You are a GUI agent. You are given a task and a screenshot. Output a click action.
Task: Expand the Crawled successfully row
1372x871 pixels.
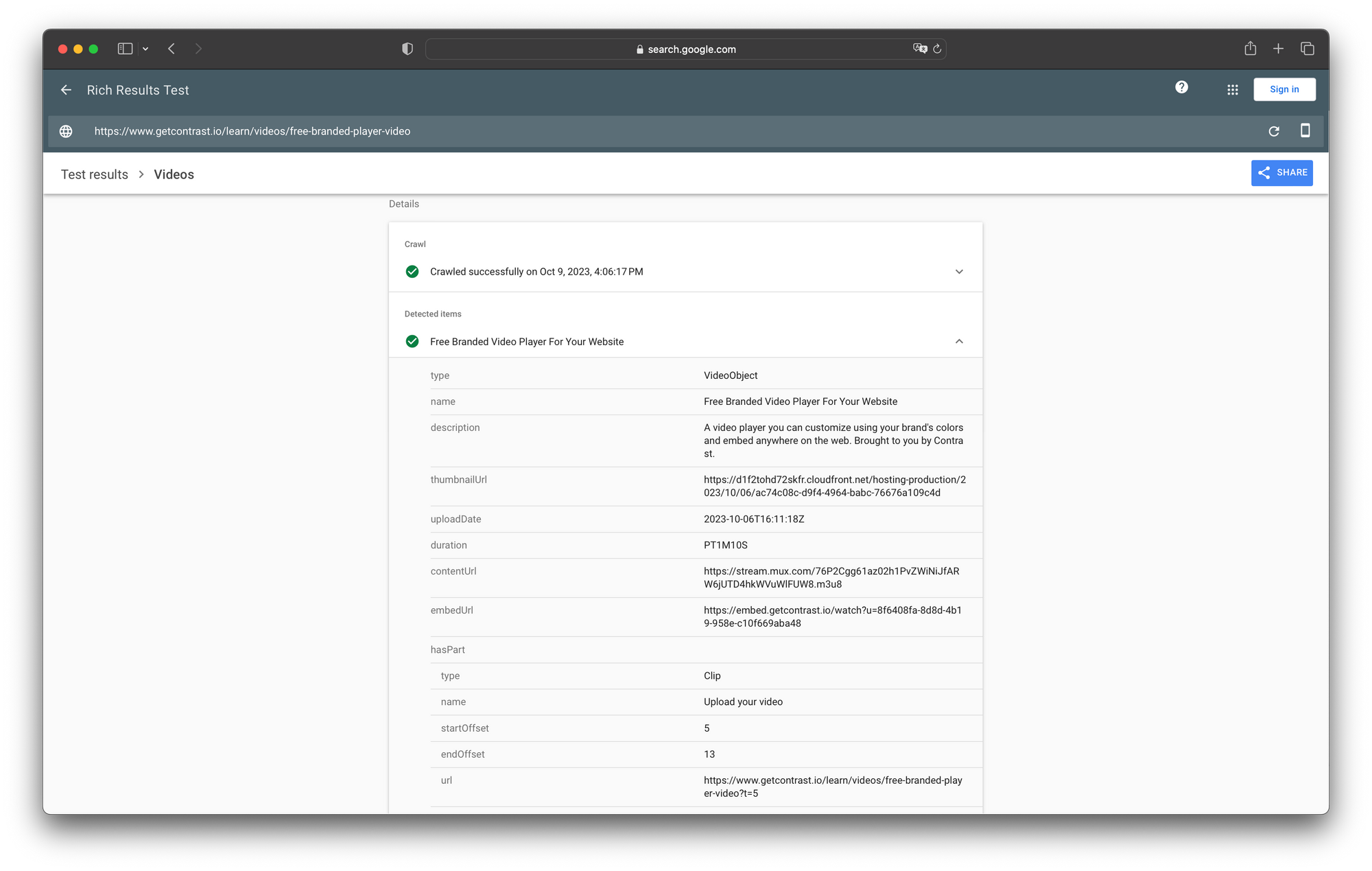[x=685, y=272]
